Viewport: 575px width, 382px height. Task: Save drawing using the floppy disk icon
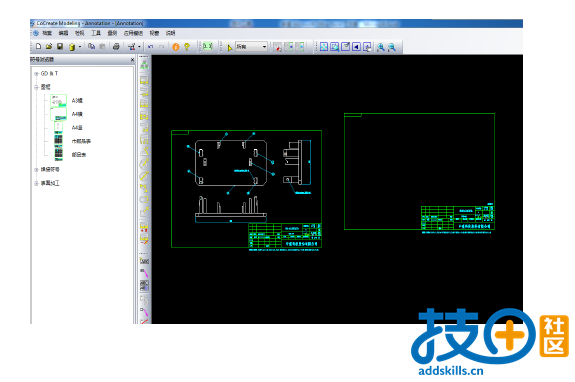pyautogui.click(x=60, y=47)
